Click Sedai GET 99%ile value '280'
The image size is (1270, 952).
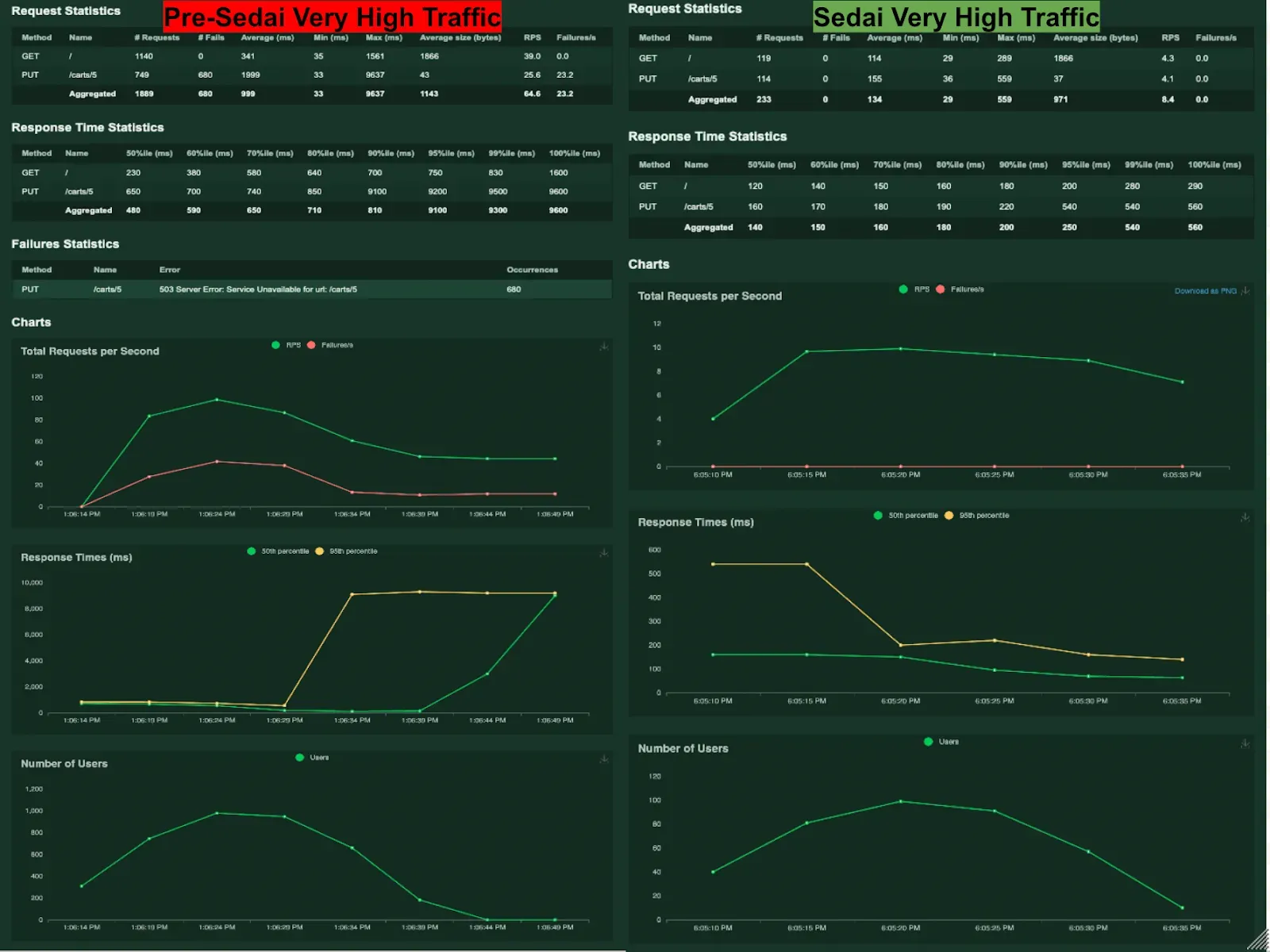1132,186
